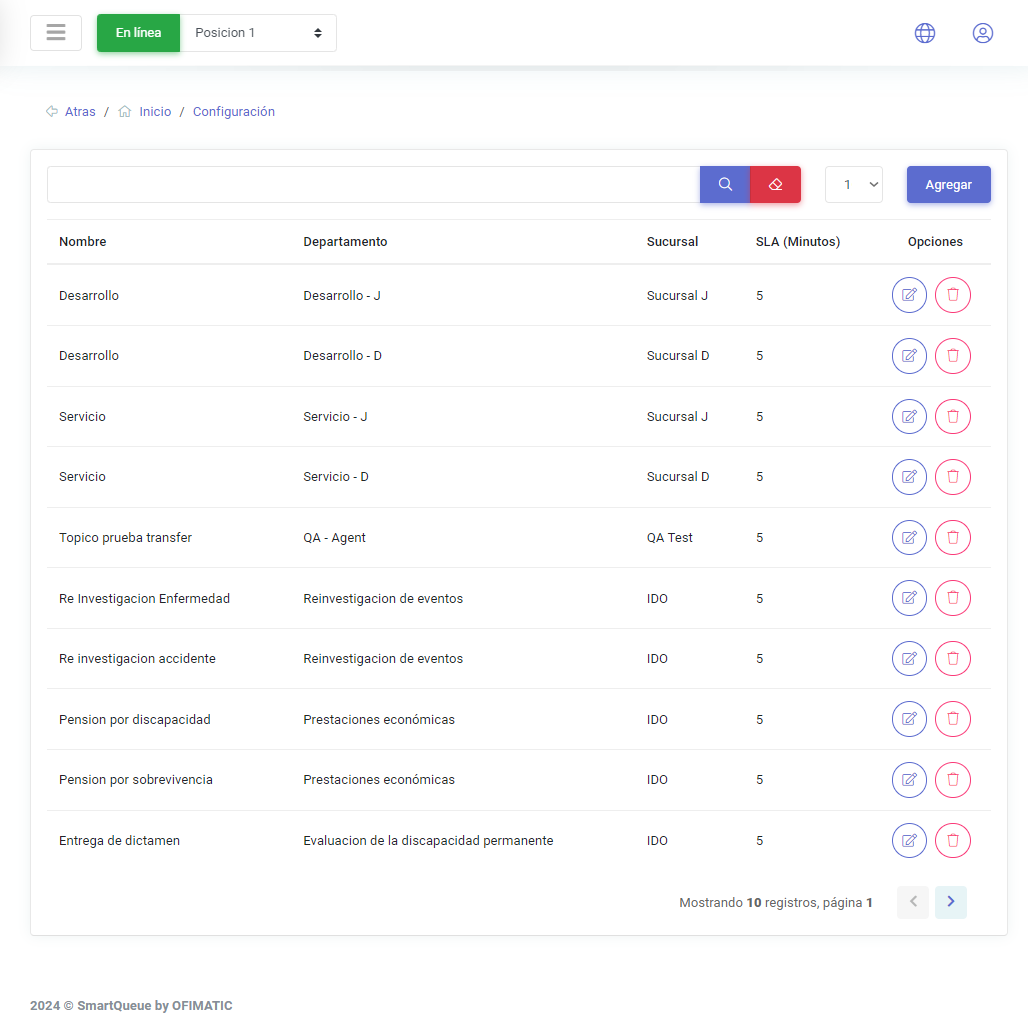Go to the next page arrow

point(951,902)
